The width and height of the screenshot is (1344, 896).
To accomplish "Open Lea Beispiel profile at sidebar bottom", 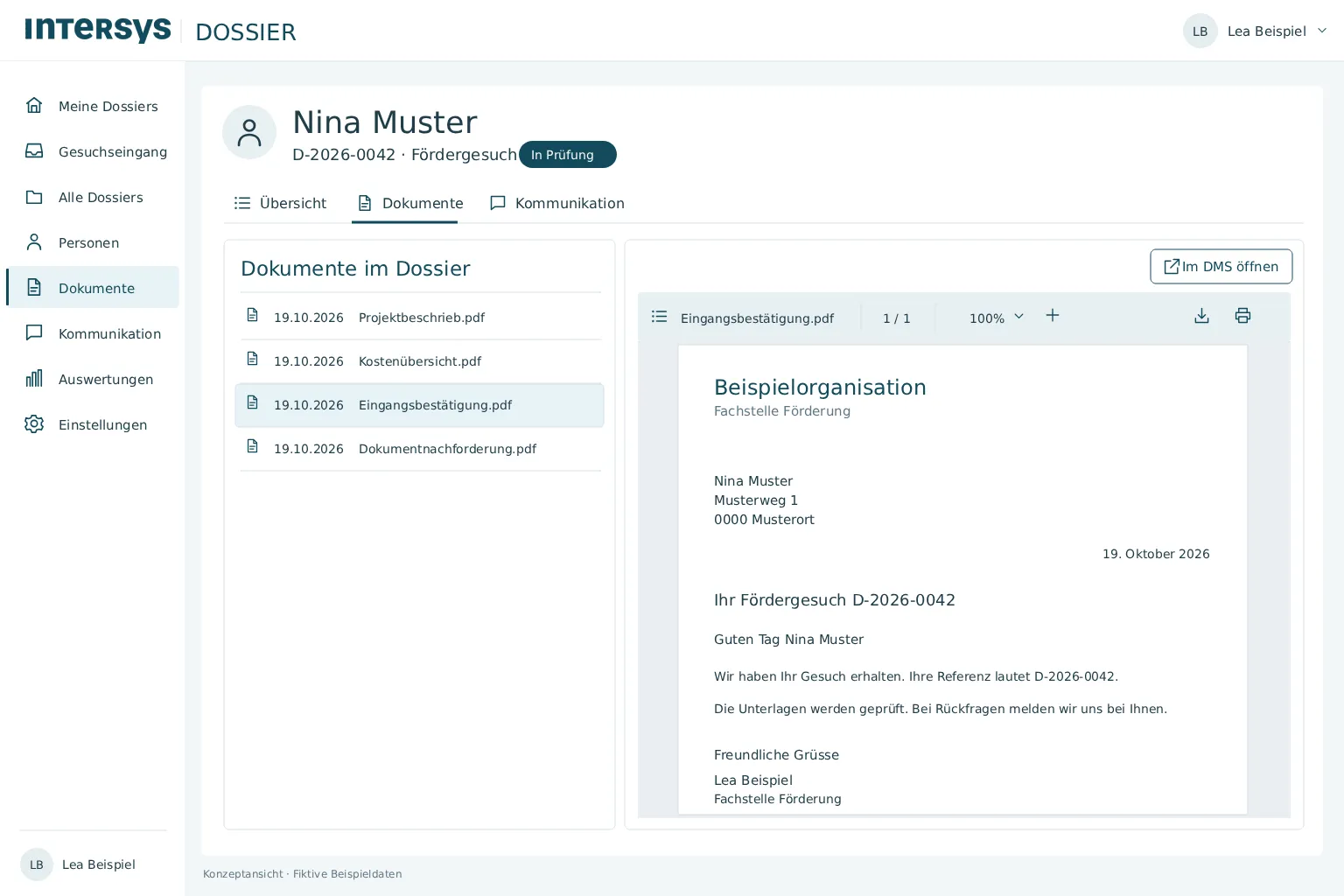I will pos(79,864).
